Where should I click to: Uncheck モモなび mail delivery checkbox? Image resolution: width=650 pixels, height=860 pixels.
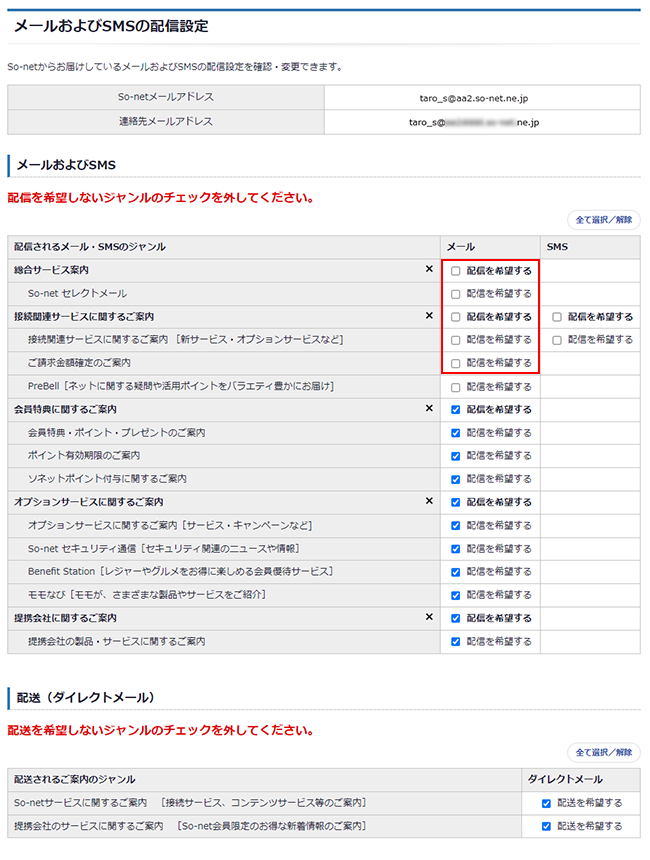tap(456, 595)
